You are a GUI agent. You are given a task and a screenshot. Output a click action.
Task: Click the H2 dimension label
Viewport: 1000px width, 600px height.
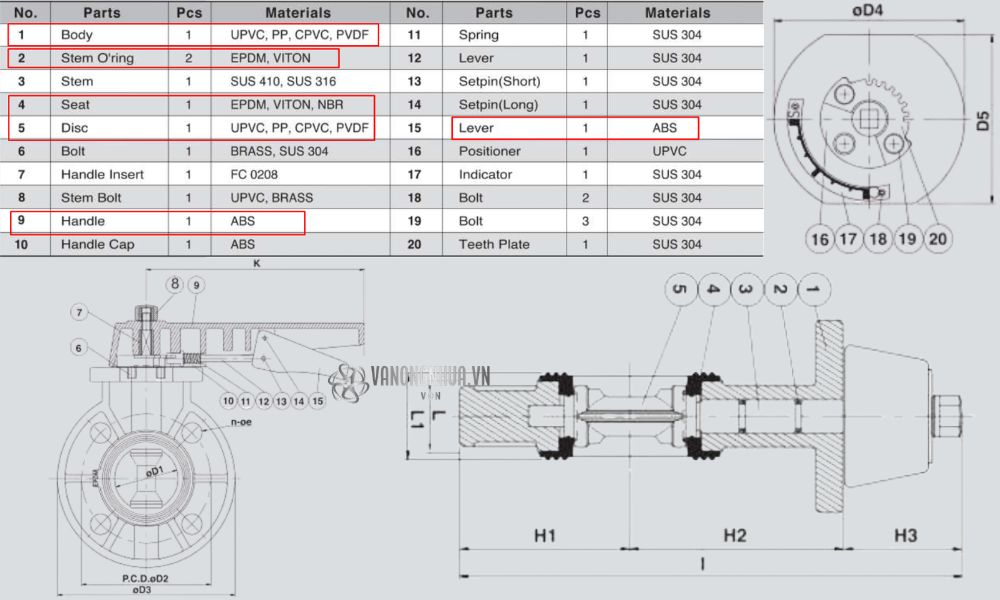[x=735, y=536]
